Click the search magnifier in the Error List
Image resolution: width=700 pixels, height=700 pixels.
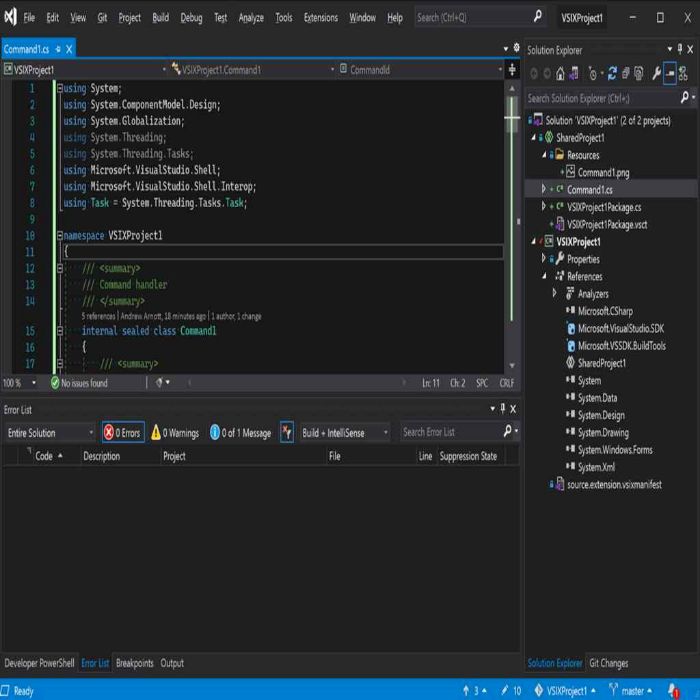(x=508, y=431)
